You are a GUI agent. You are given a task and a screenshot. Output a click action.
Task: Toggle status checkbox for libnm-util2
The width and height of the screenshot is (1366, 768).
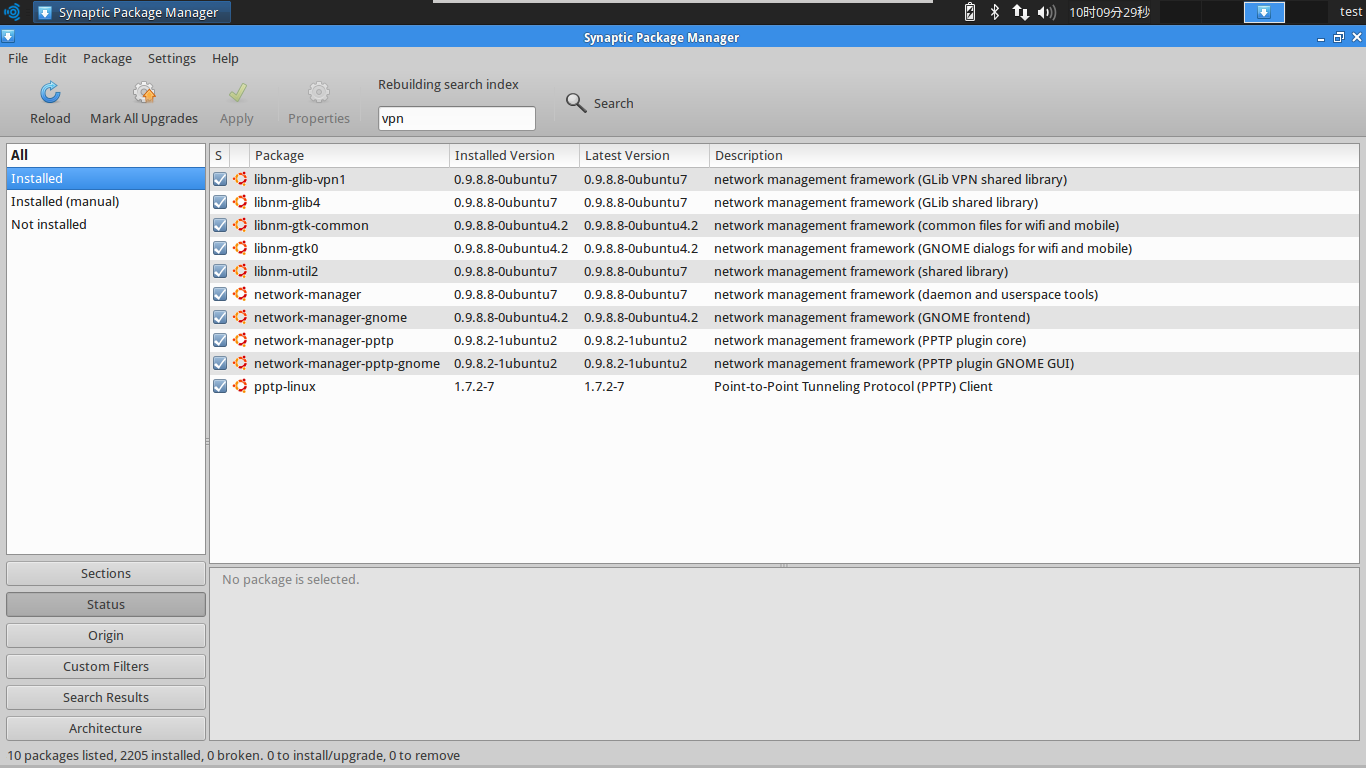[220, 271]
